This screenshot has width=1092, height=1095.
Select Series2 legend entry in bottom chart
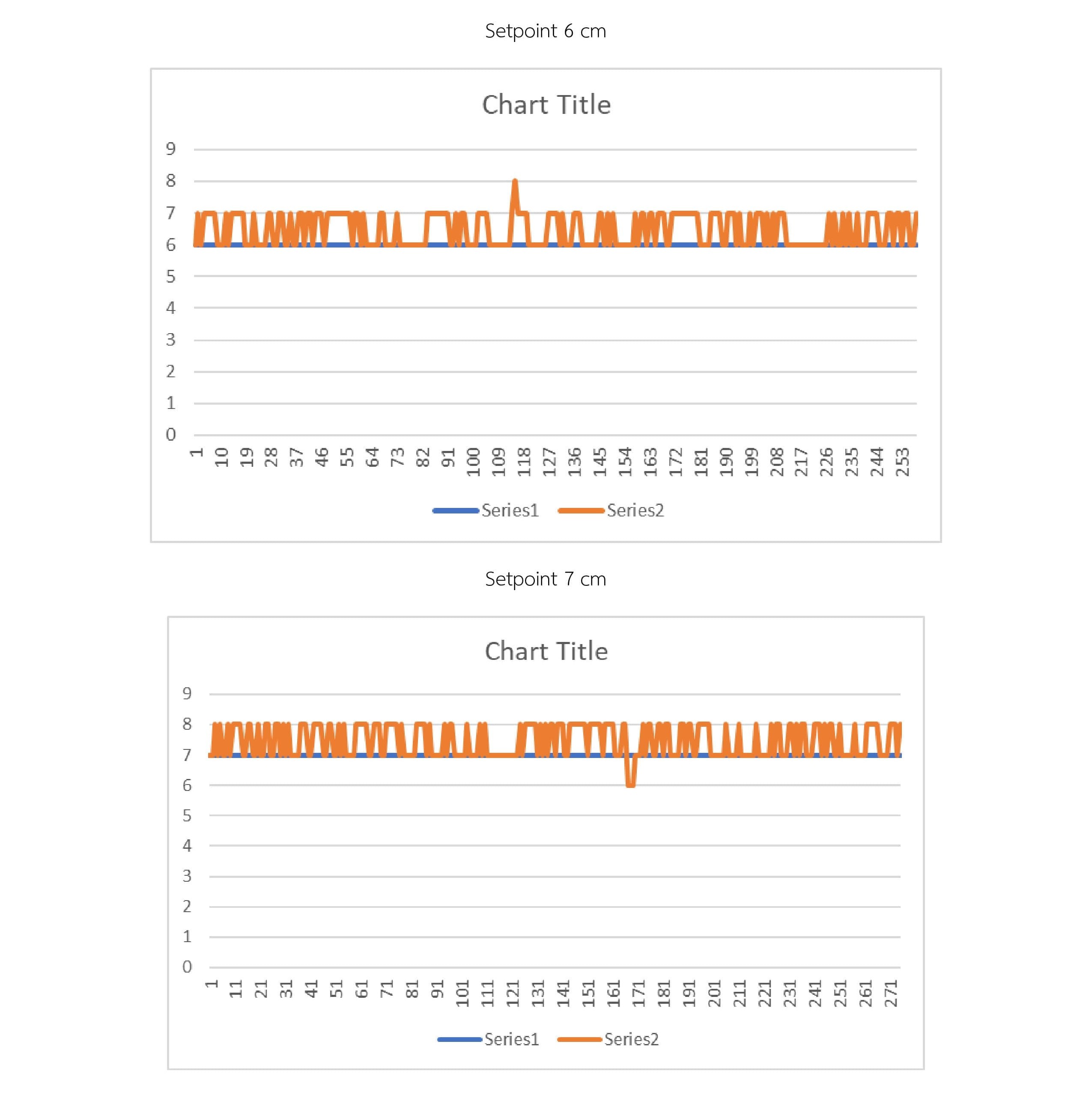[x=608, y=1039]
